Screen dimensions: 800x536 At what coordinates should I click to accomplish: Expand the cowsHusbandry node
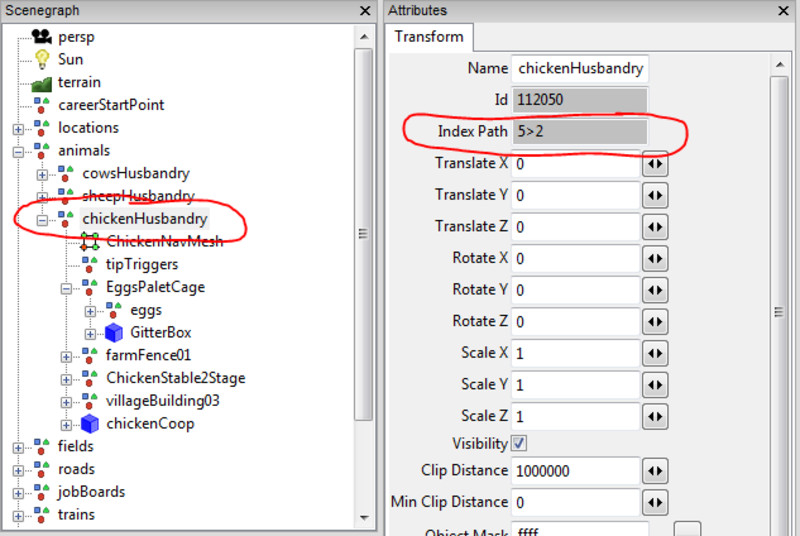42,175
